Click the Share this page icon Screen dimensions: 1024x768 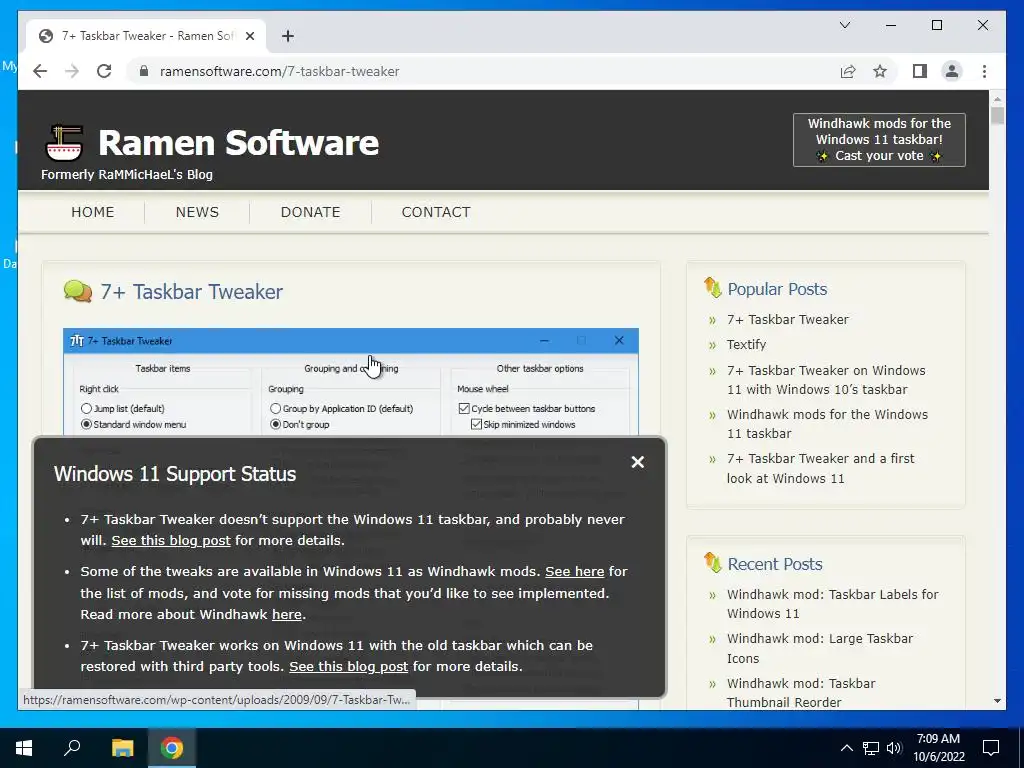pyautogui.click(x=848, y=71)
